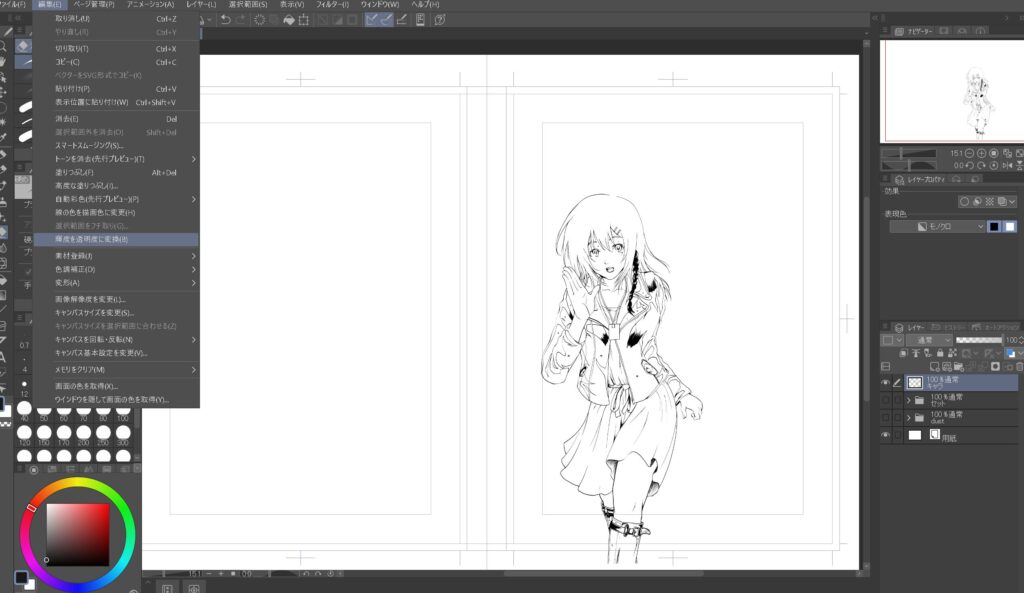Click the Undo arrow in the command bar

tap(228, 20)
